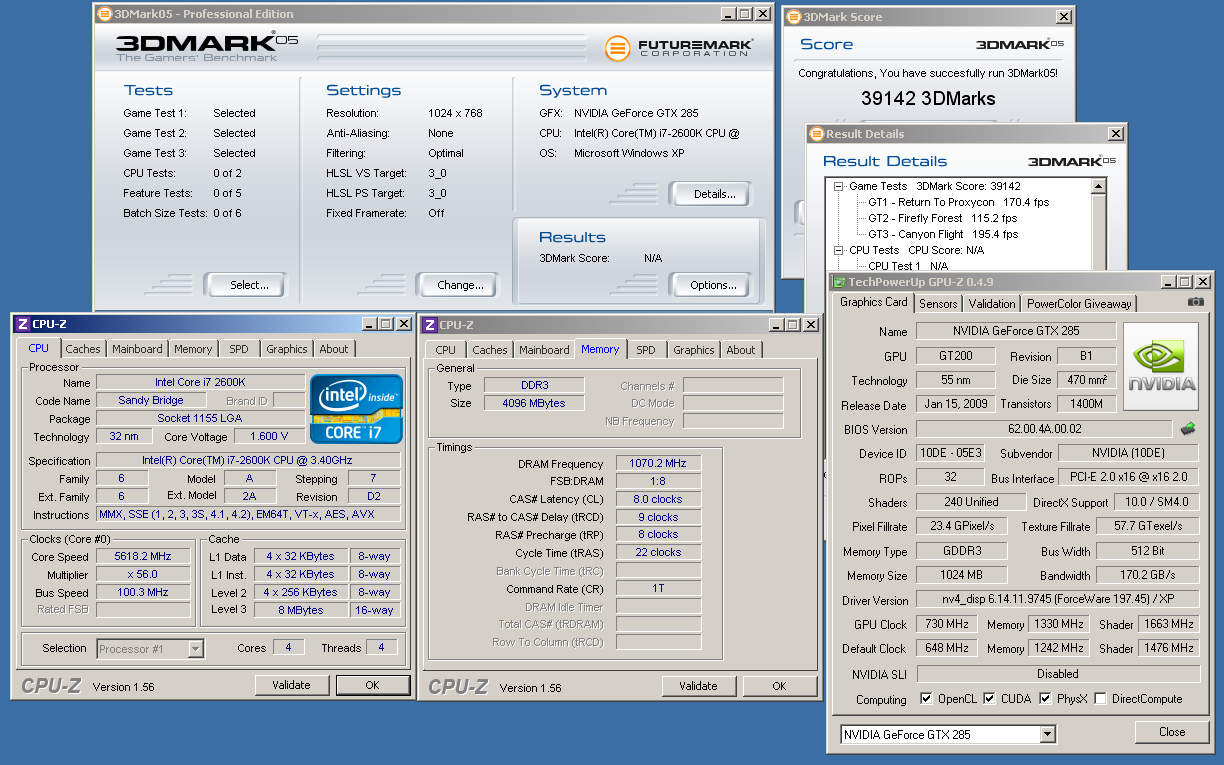Screen dimensions: 1224x765
Task: Click Validate in CPU-Z CPU window
Action: point(291,685)
